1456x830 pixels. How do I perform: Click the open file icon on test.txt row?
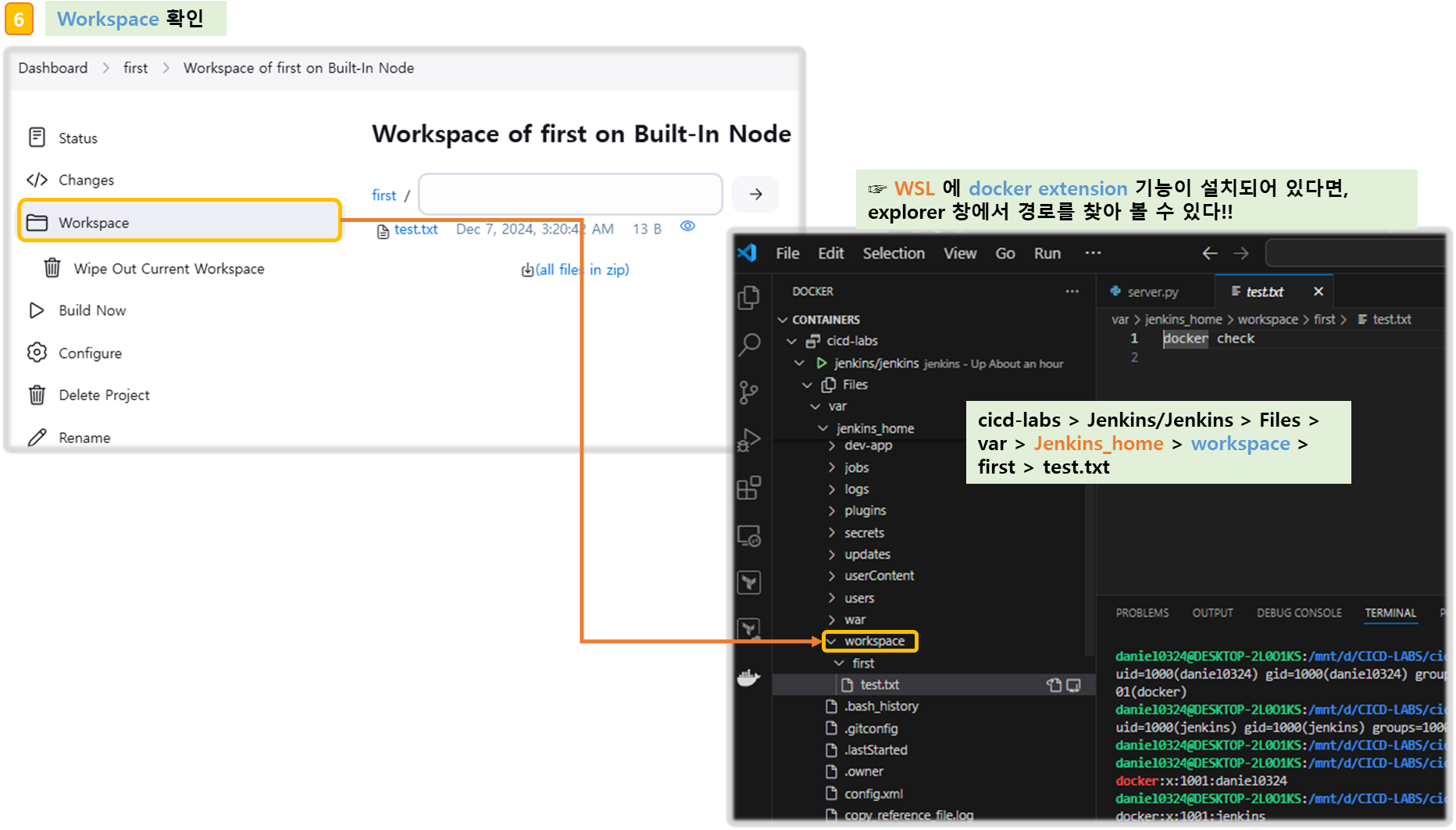(1055, 685)
